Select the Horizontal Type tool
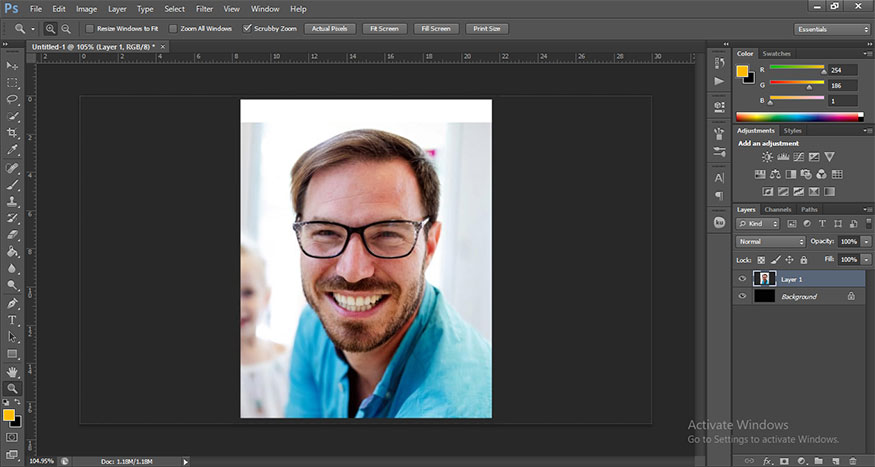 point(12,320)
